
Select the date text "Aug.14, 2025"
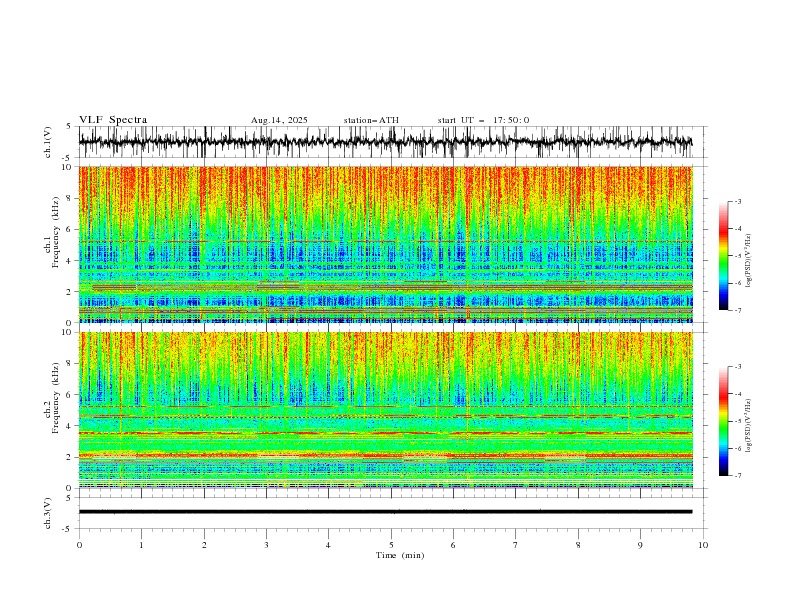pyautogui.click(x=279, y=120)
